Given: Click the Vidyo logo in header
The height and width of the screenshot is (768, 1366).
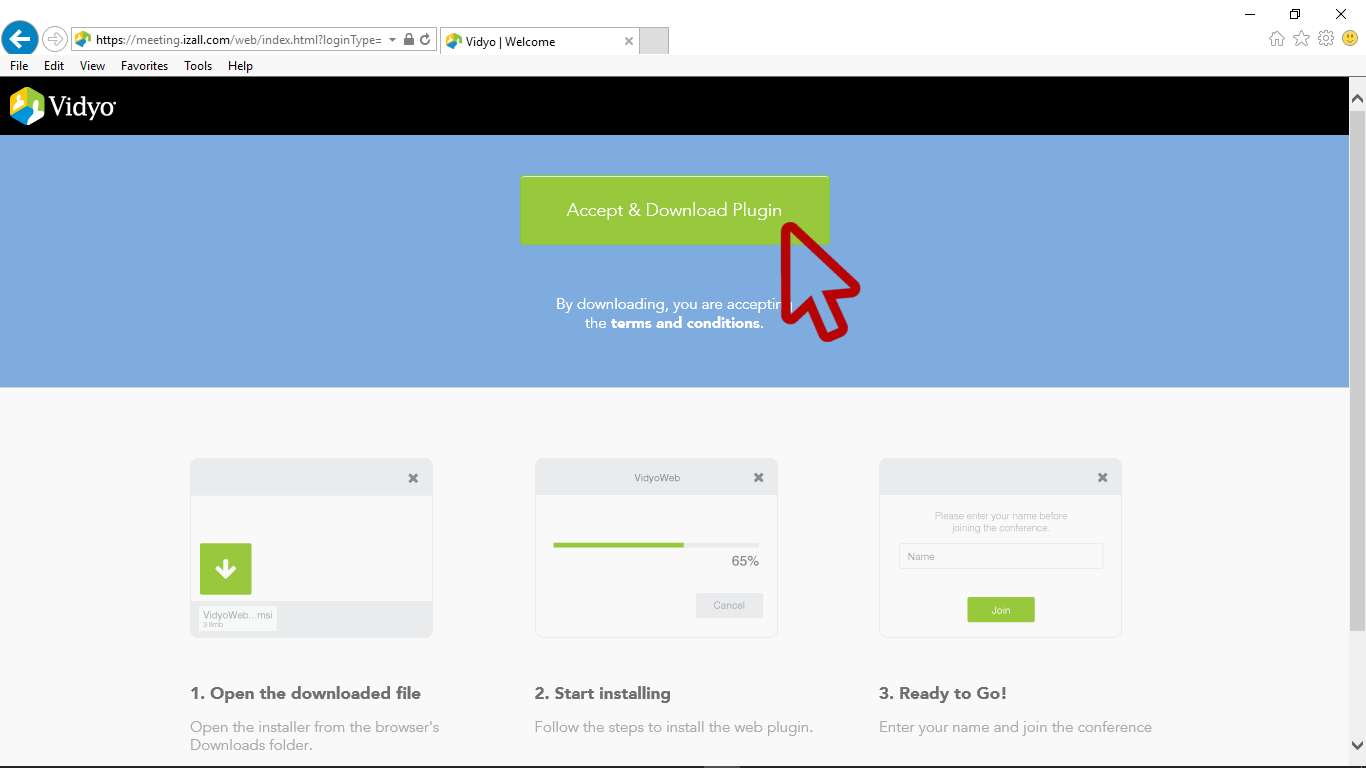Looking at the screenshot, I should pyautogui.click(x=63, y=106).
